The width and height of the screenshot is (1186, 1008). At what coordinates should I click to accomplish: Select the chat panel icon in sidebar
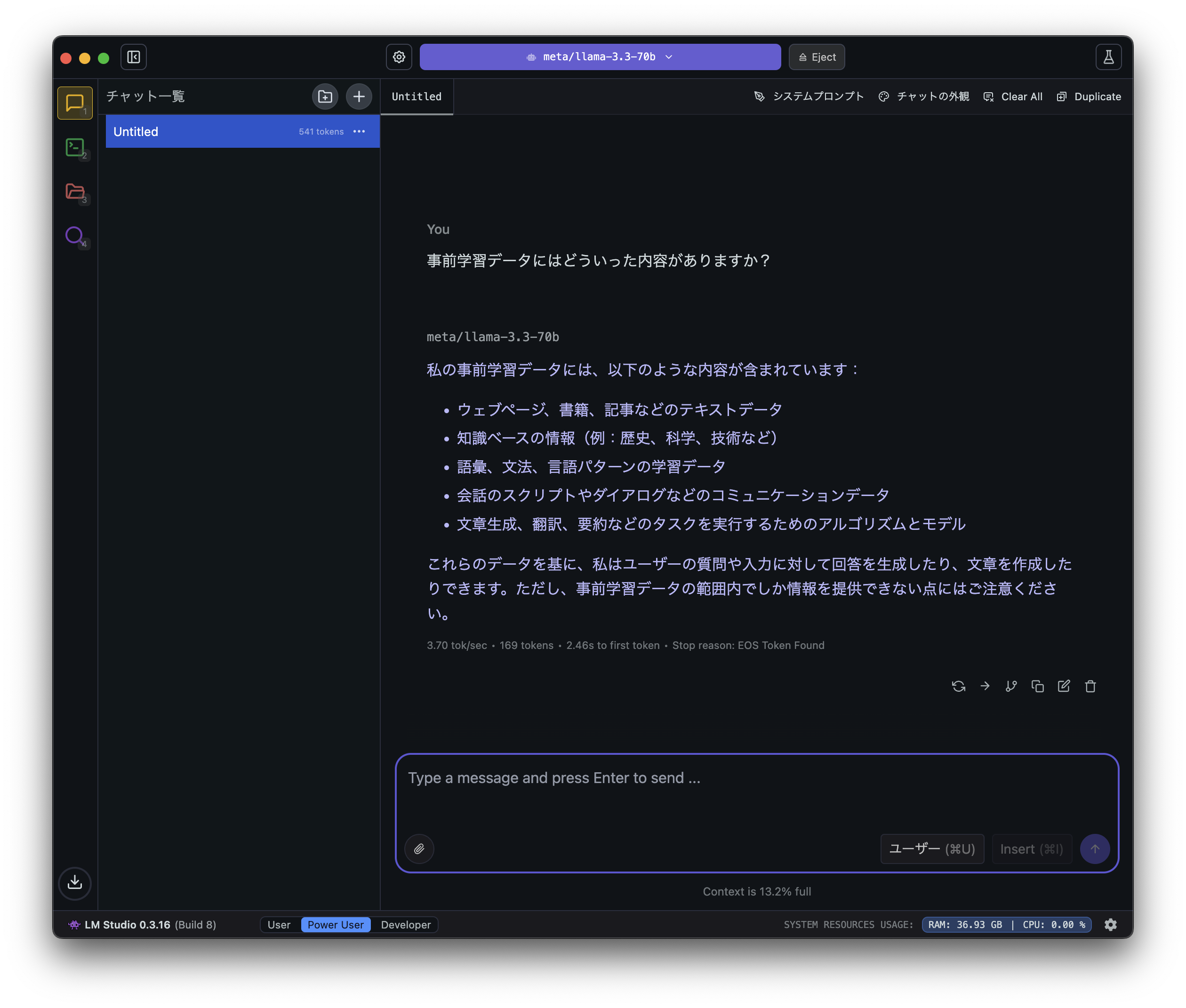coord(74,103)
